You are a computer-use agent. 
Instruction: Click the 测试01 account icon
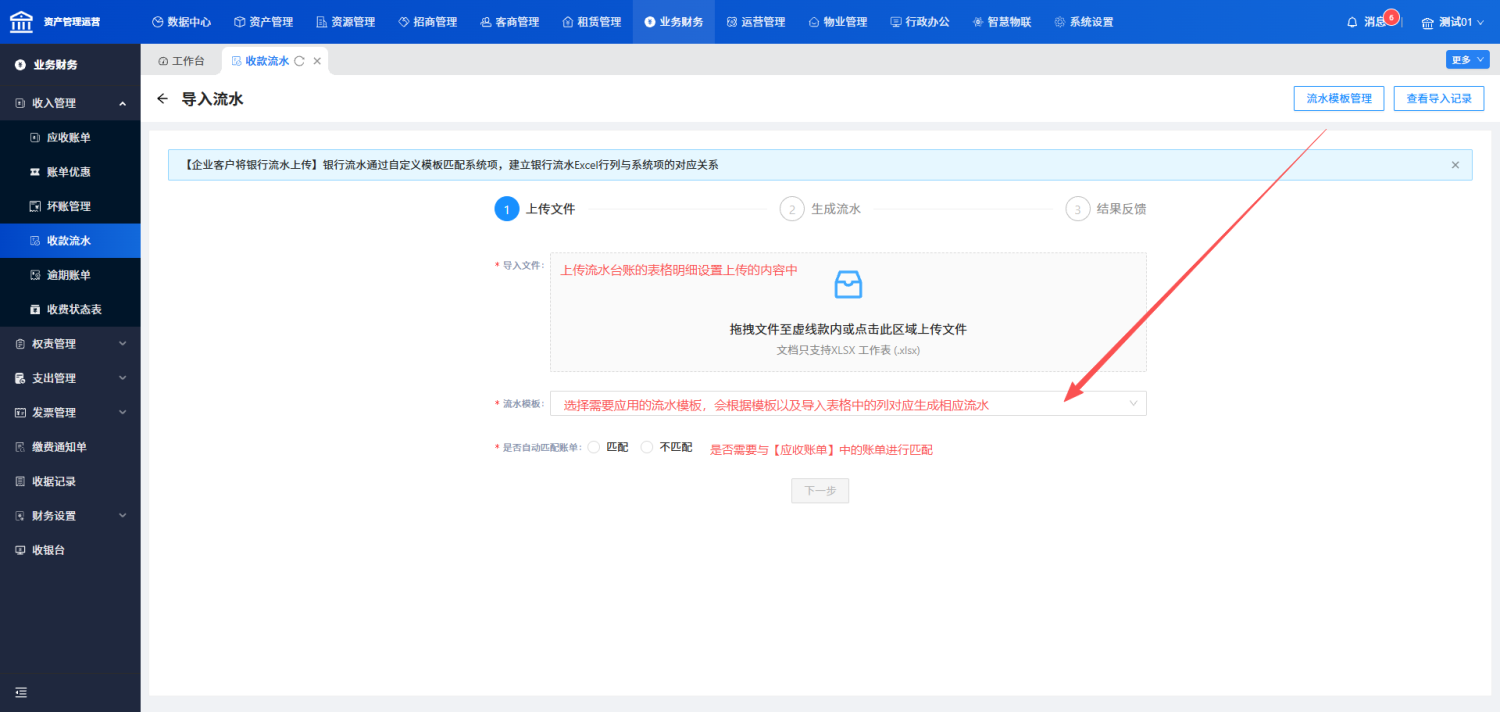pyautogui.click(x=1428, y=22)
